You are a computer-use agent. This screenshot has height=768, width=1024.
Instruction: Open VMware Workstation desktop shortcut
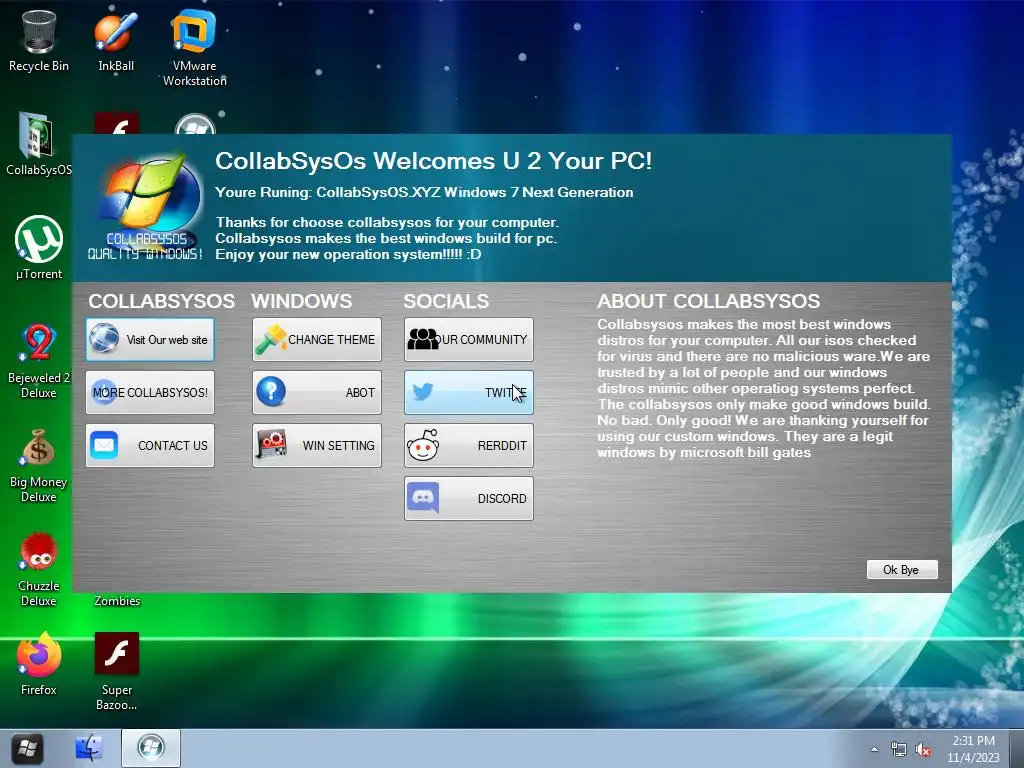coord(194,48)
